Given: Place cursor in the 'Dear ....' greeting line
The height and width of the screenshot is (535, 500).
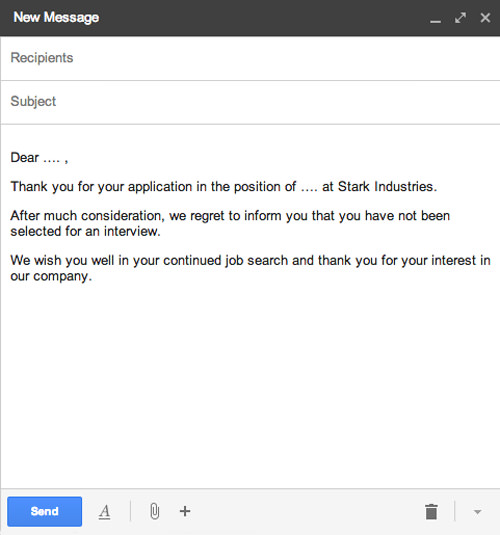Looking at the screenshot, I should [x=39, y=158].
